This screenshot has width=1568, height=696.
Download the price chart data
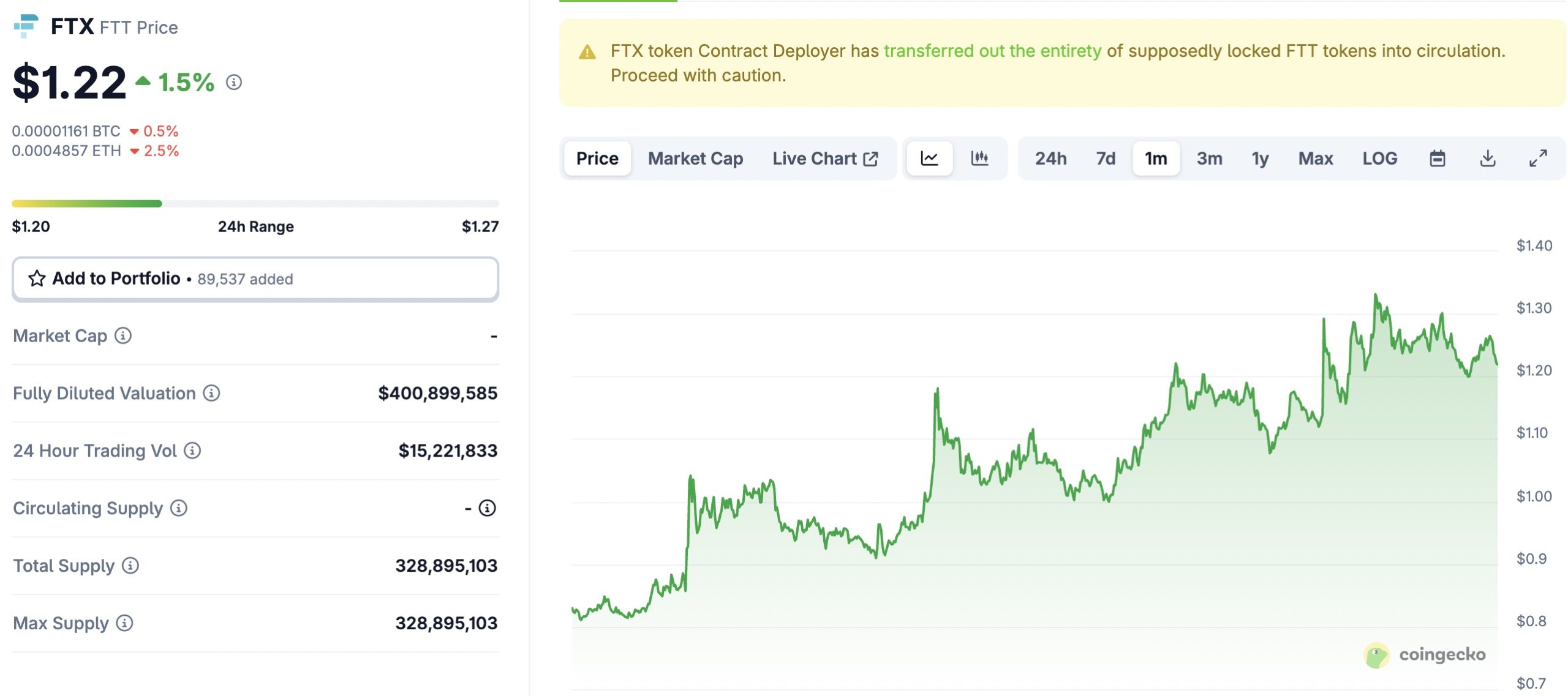click(1488, 158)
